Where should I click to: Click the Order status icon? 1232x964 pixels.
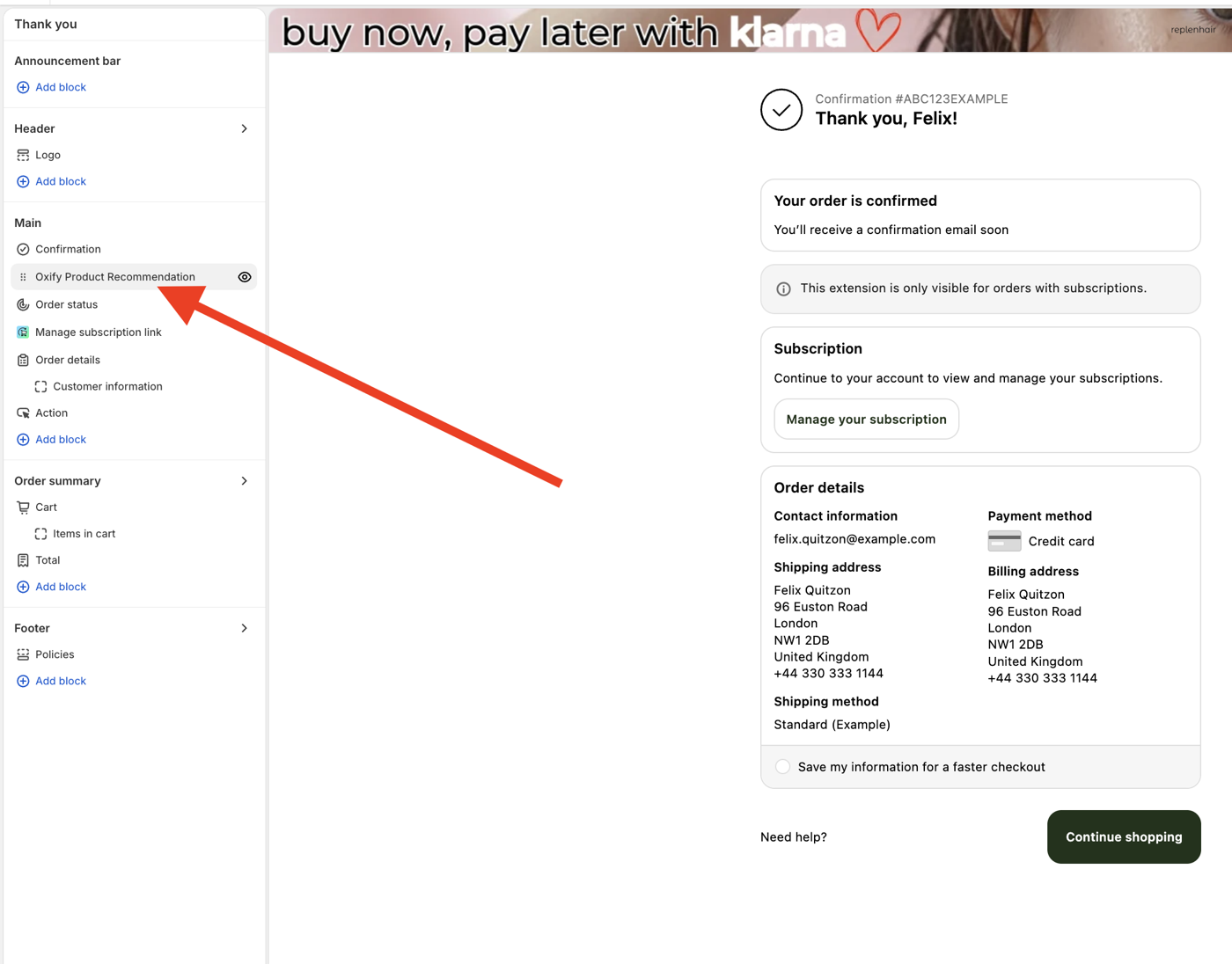click(x=23, y=304)
